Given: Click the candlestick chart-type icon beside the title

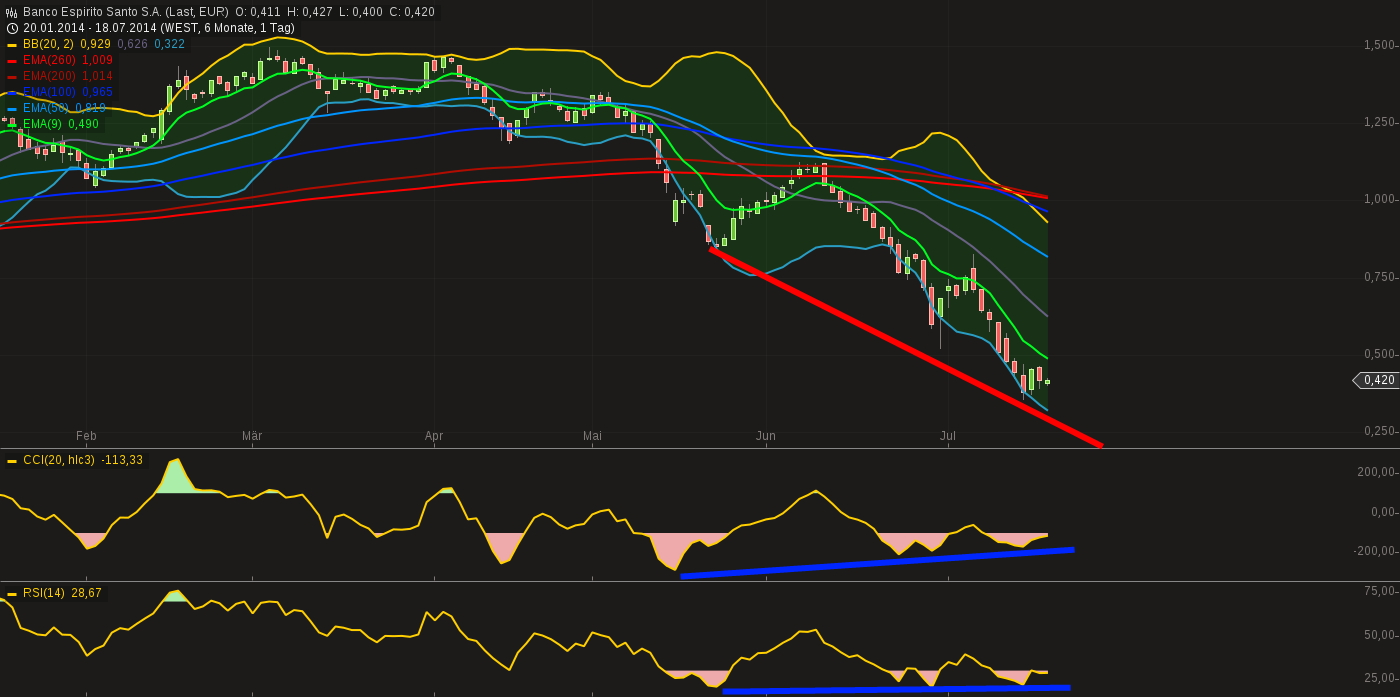Looking at the screenshot, I should 12,12.
